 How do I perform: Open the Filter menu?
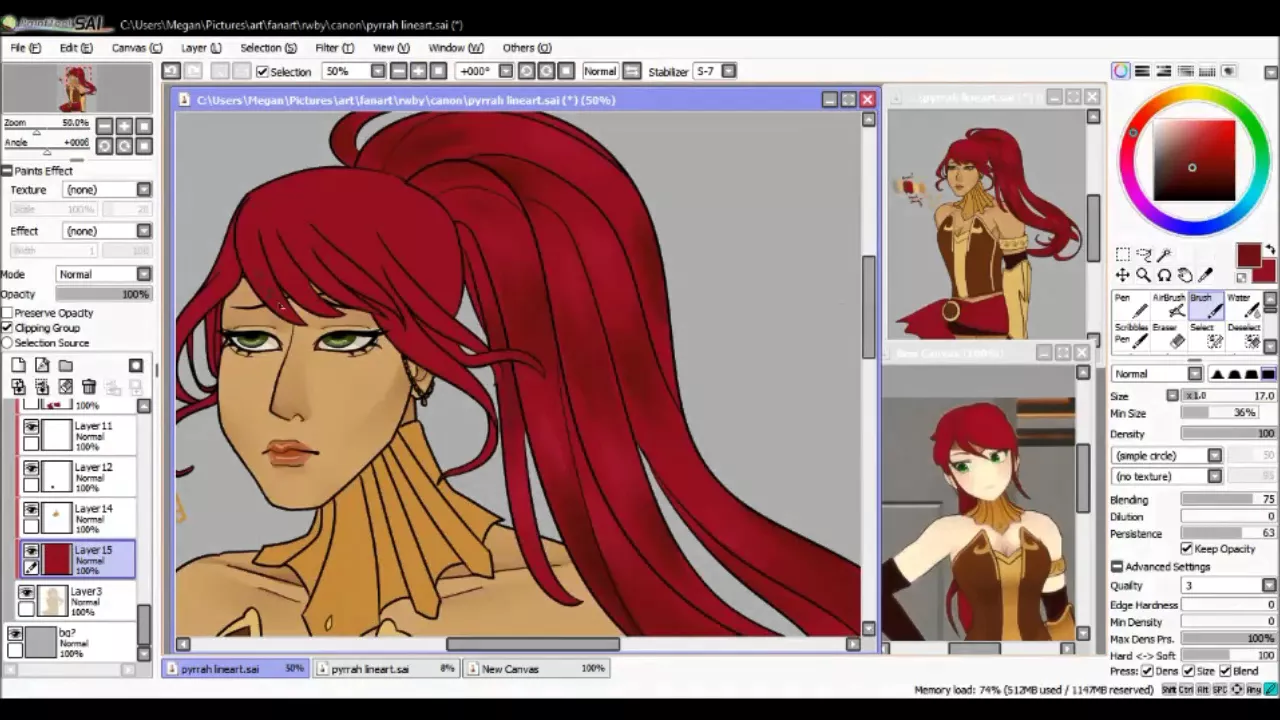coord(334,48)
